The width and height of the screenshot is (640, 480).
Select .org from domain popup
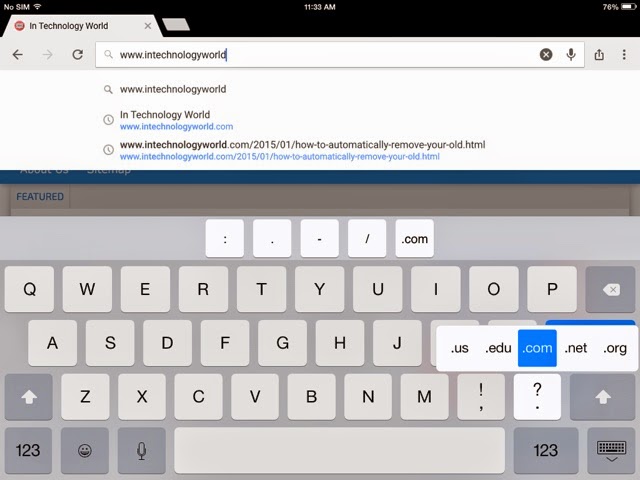click(x=615, y=348)
